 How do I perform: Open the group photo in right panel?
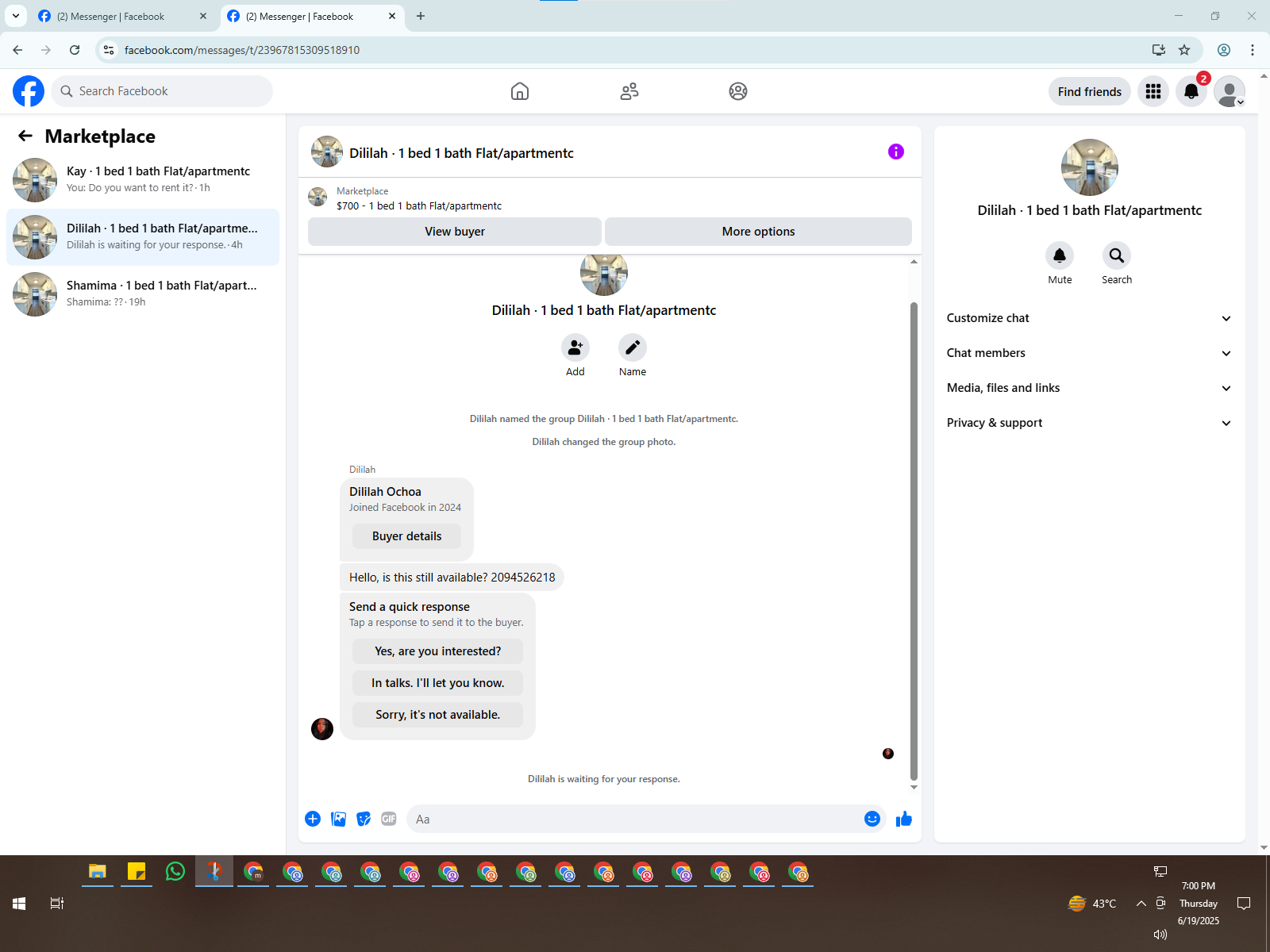(1090, 167)
